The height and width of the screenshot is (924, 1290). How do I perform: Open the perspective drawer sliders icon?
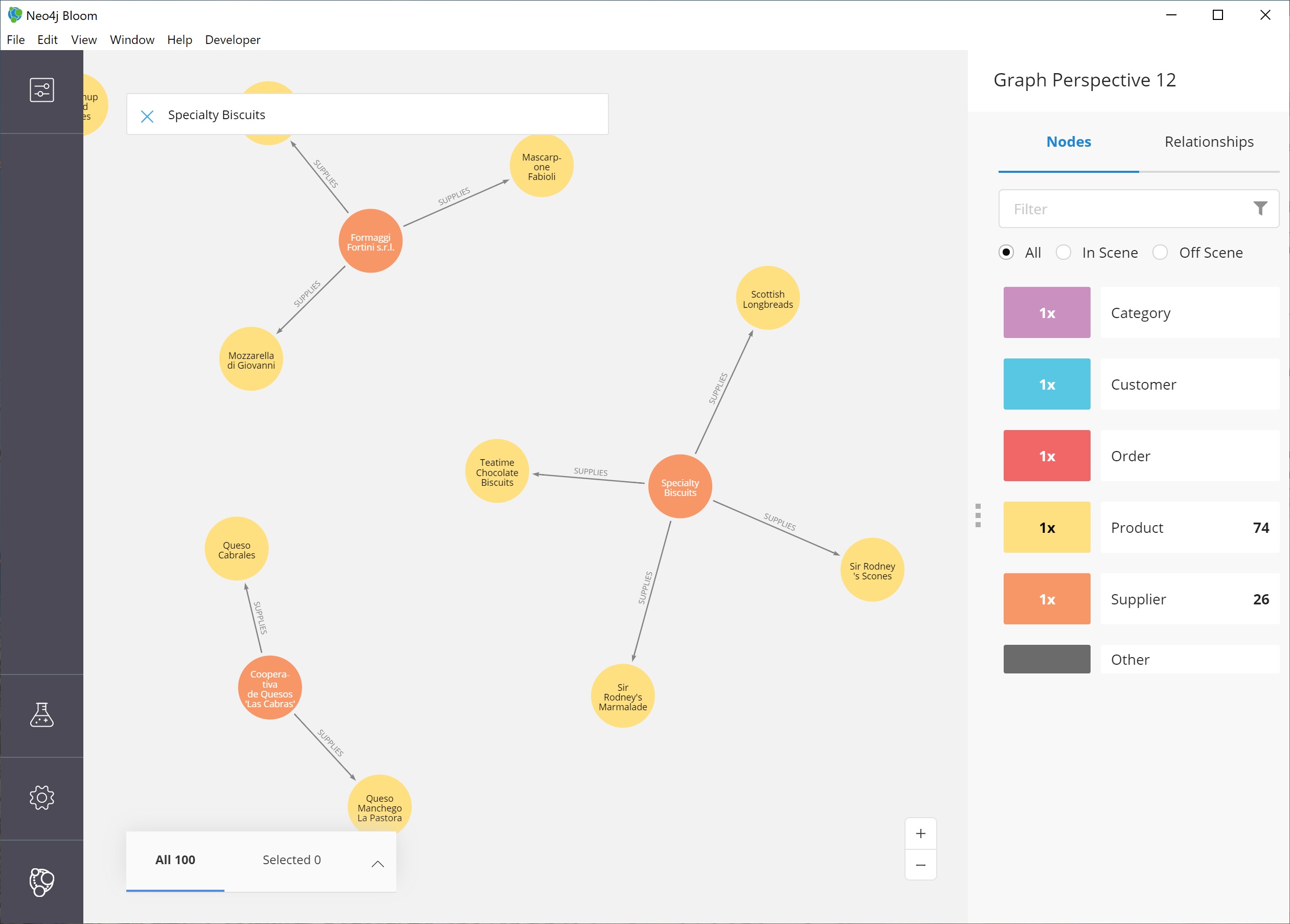tap(41, 91)
